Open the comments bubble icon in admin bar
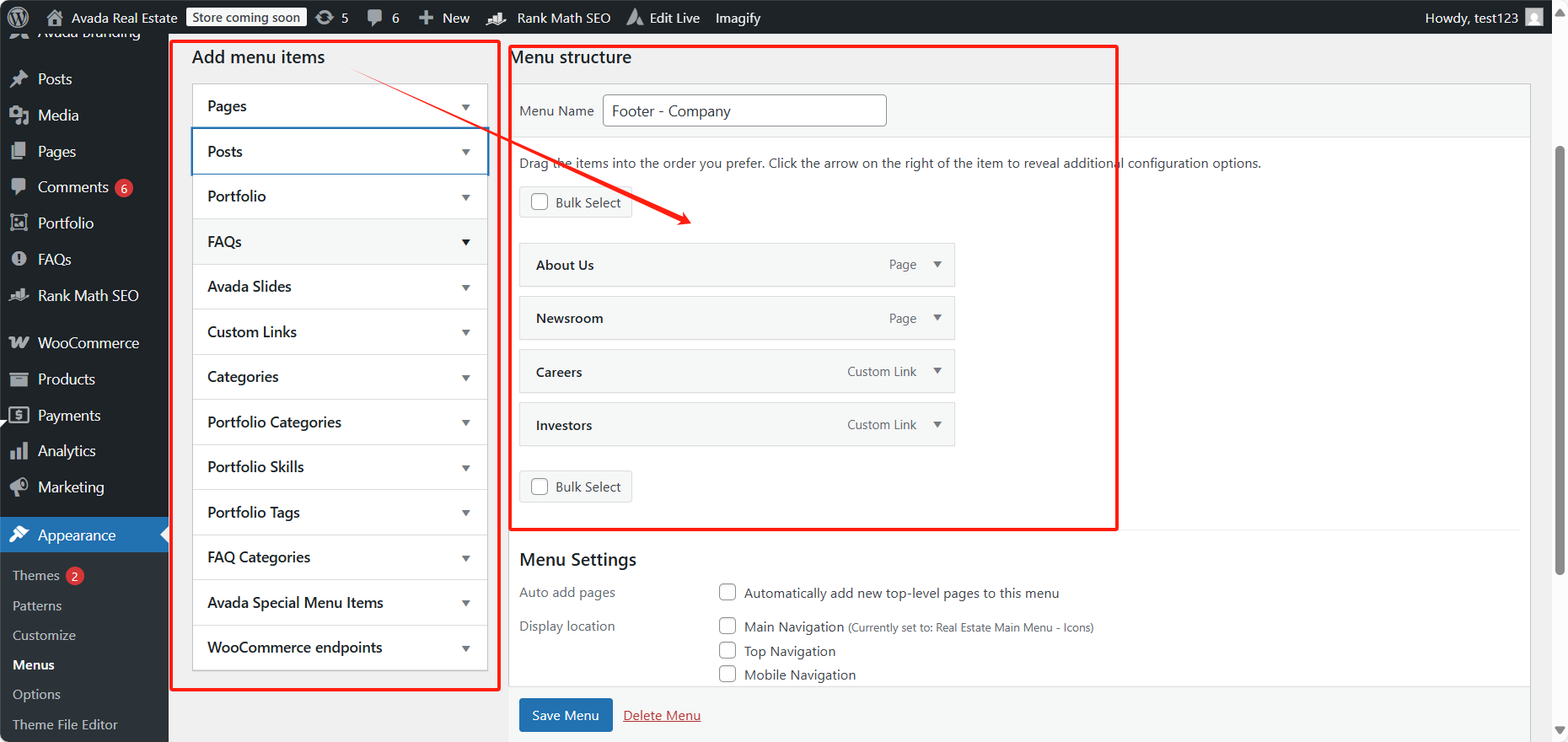 click(x=375, y=18)
